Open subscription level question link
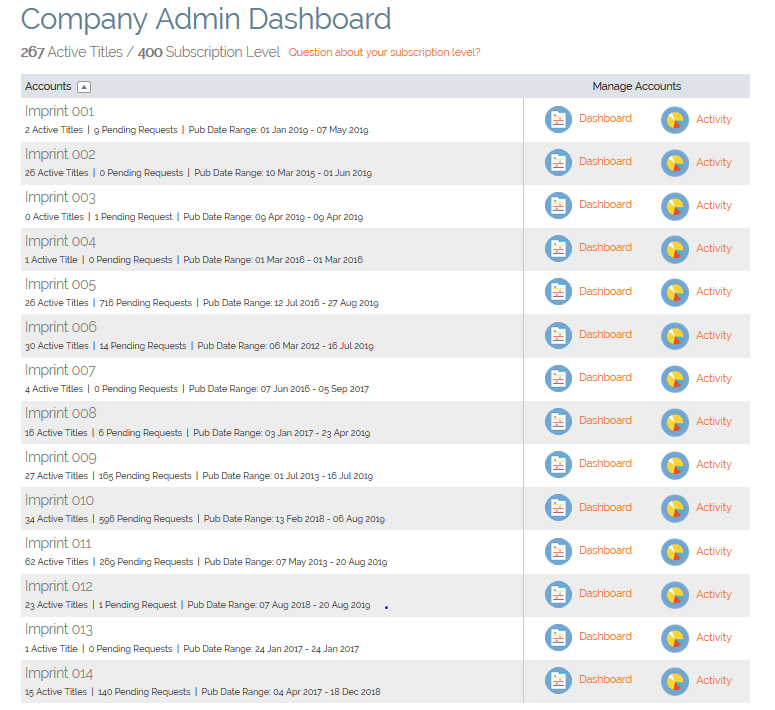This screenshot has width=775, height=710. 384,52
